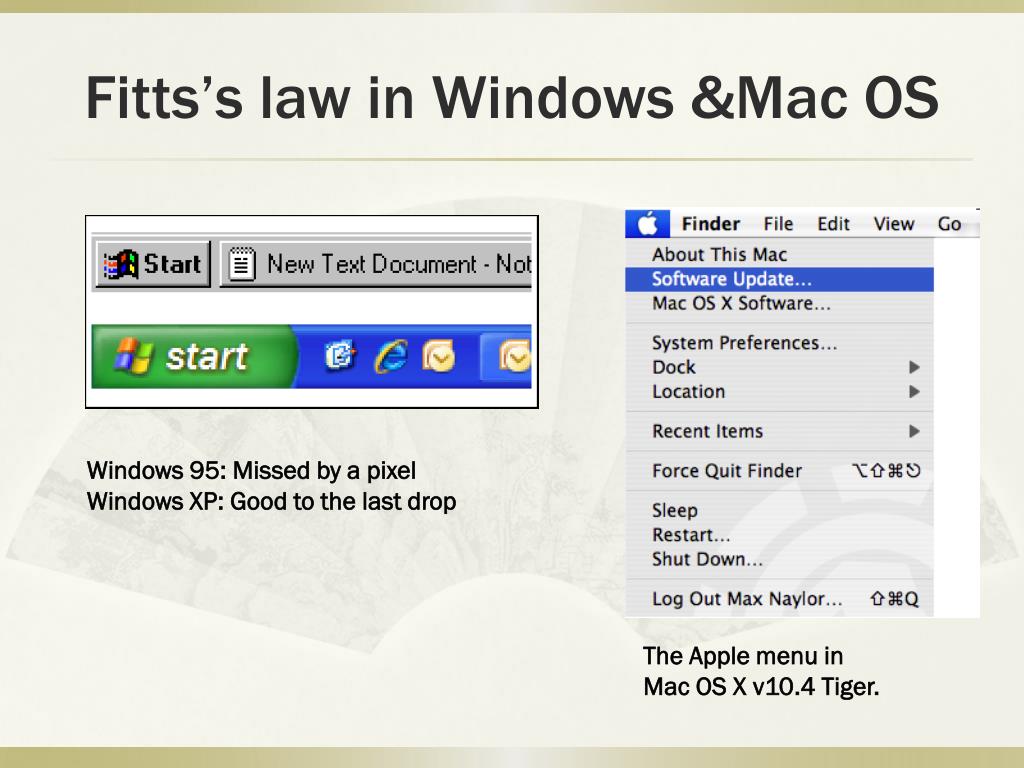
Task: Open System Preferences…
Action: click(779, 342)
